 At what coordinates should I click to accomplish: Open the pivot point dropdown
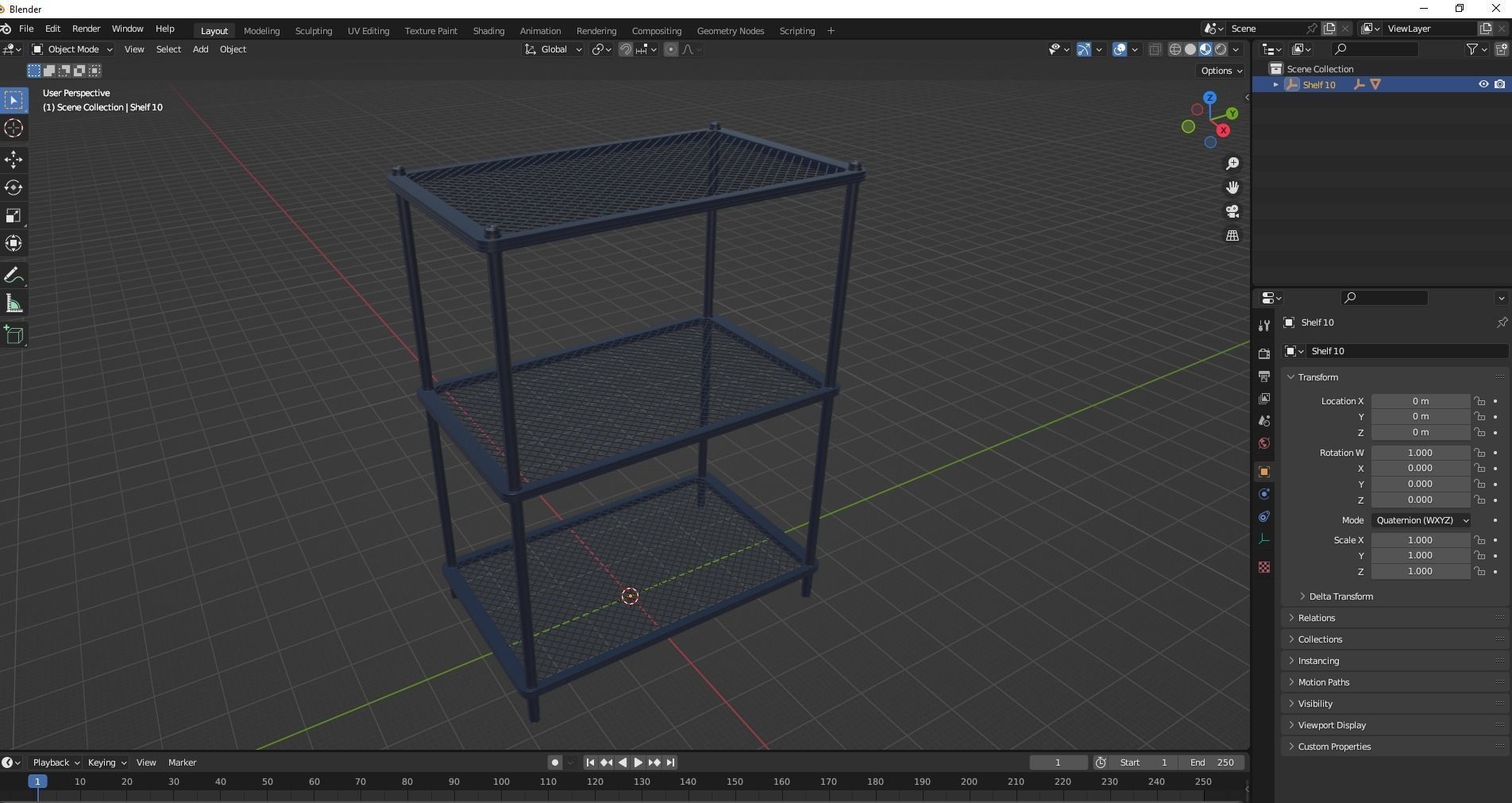coord(602,49)
